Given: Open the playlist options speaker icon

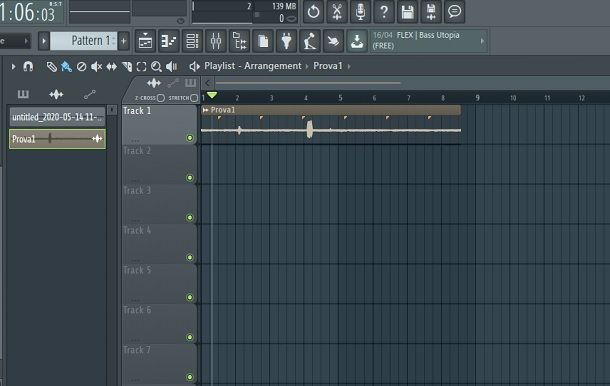Looking at the screenshot, I should 194,67.
